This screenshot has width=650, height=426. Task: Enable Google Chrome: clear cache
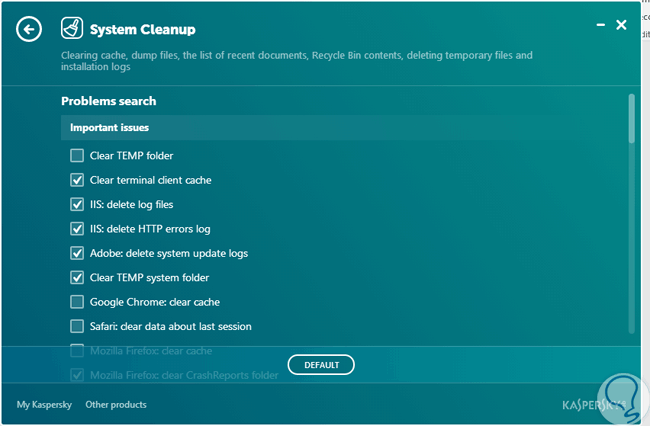click(x=77, y=302)
